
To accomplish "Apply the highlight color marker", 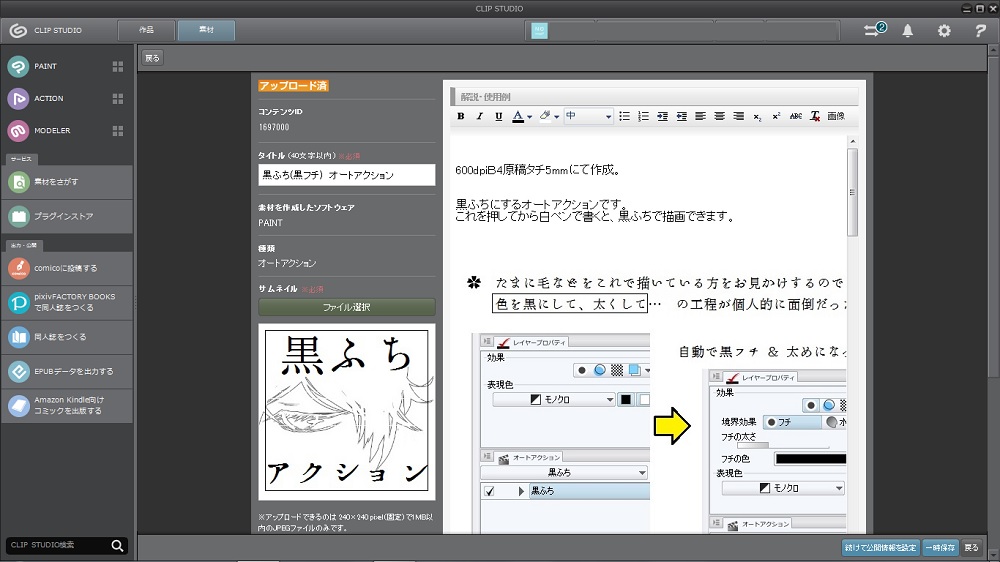I will [x=545, y=116].
